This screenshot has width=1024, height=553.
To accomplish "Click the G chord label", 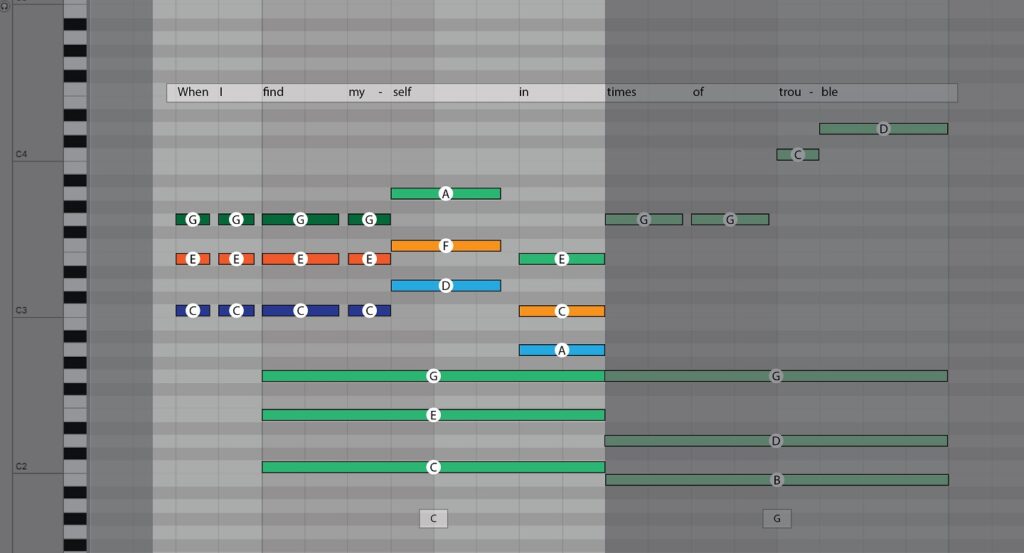I will pos(776,518).
